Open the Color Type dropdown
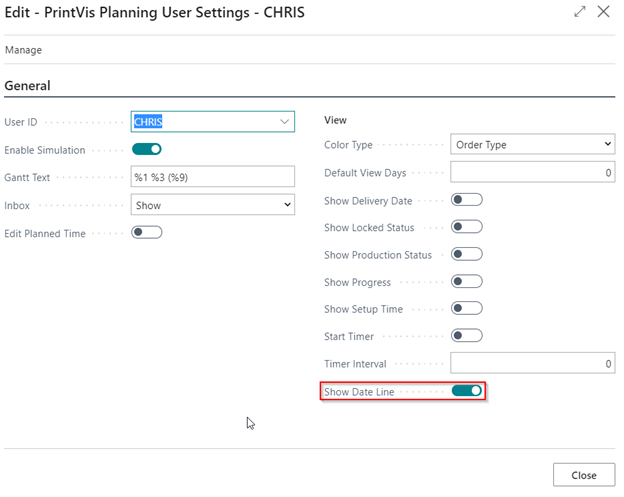 point(532,144)
